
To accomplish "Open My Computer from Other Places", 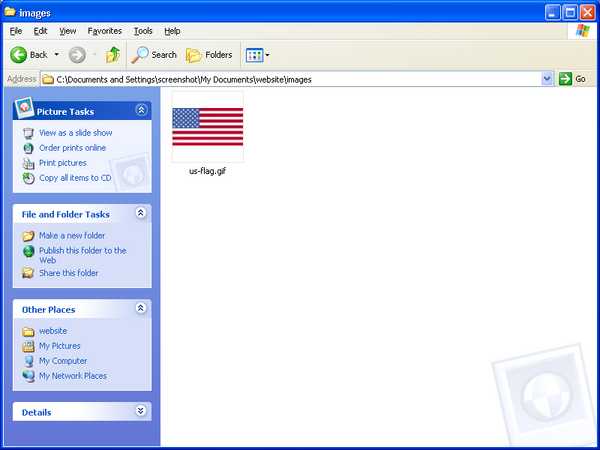I will point(63,361).
